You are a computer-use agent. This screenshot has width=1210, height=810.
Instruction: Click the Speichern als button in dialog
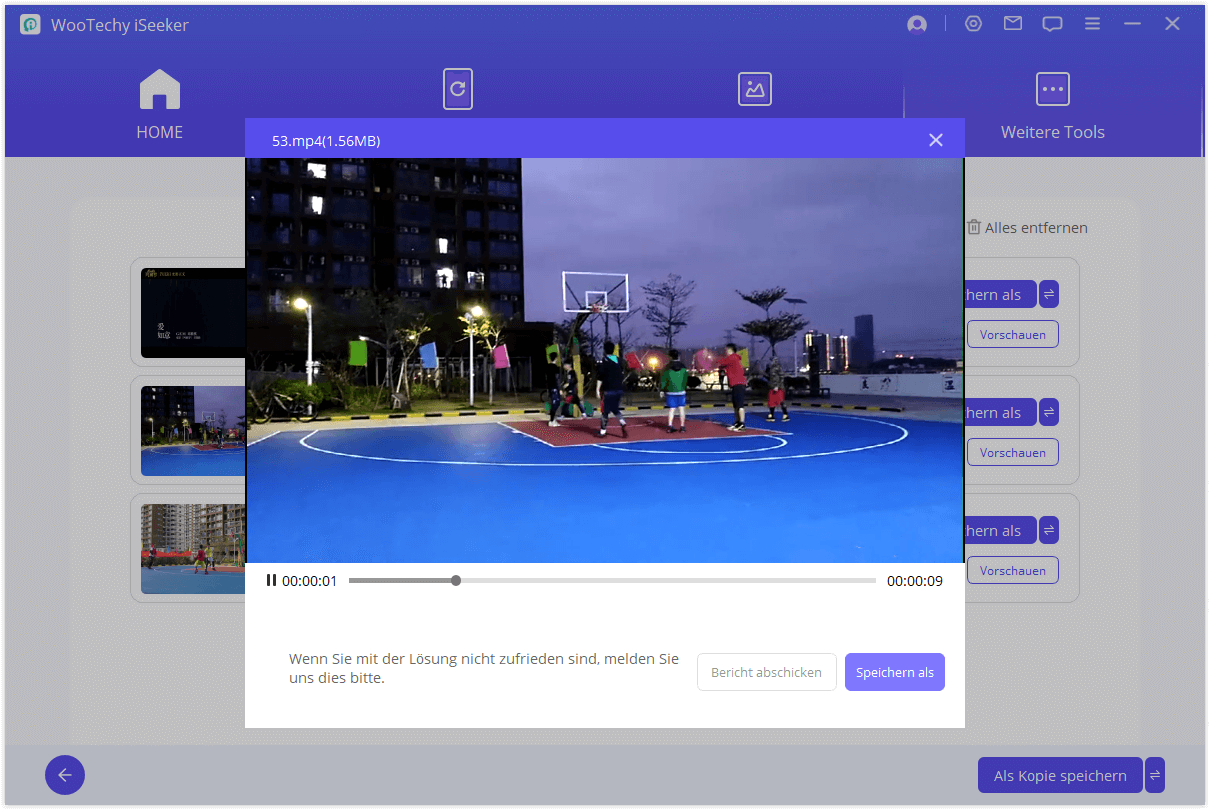pos(894,673)
